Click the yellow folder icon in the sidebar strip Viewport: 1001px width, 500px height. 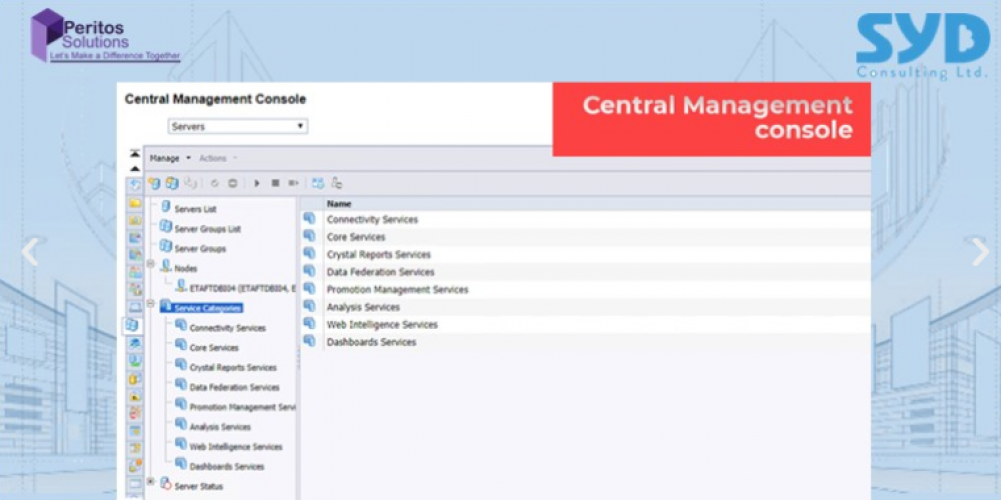click(x=135, y=204)
